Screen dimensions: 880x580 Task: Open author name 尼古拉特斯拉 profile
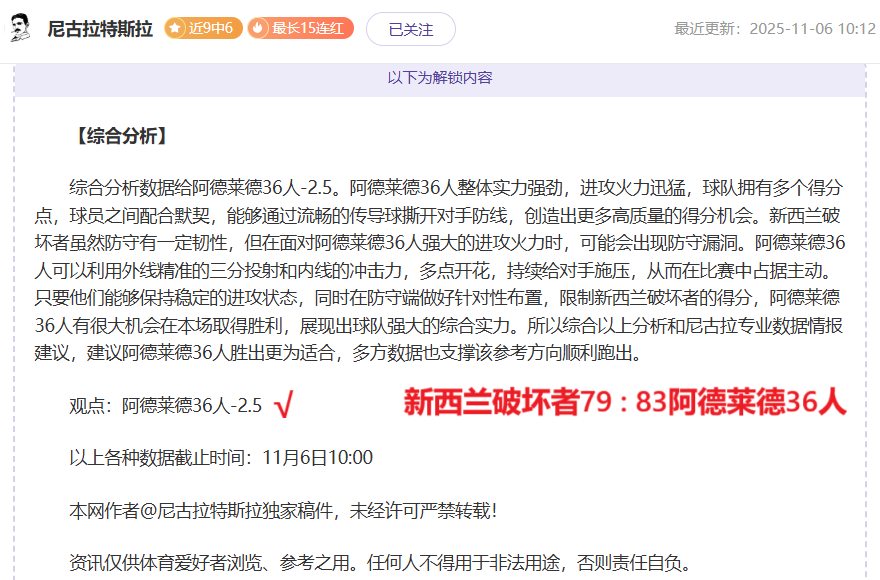coord(100,29)
